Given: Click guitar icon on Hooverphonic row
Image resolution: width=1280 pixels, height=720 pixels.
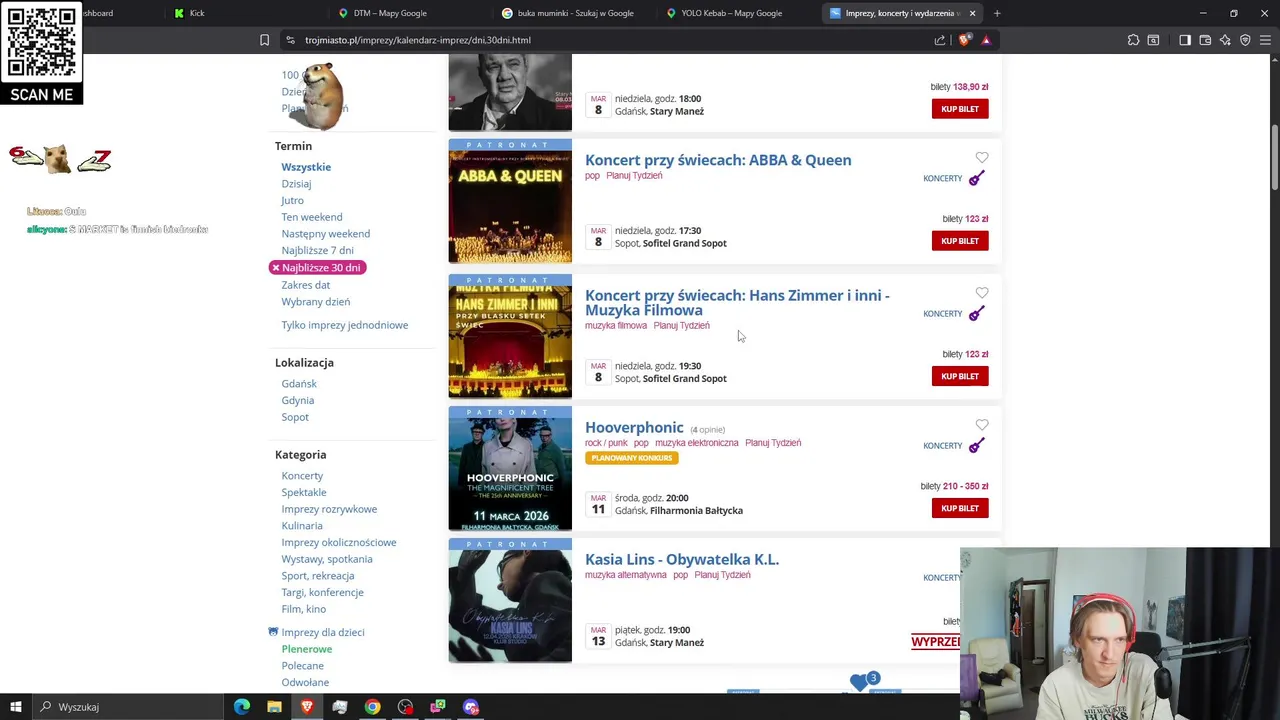Looking at the screenshot, I should pyautogui.click(x=976, y=445).
